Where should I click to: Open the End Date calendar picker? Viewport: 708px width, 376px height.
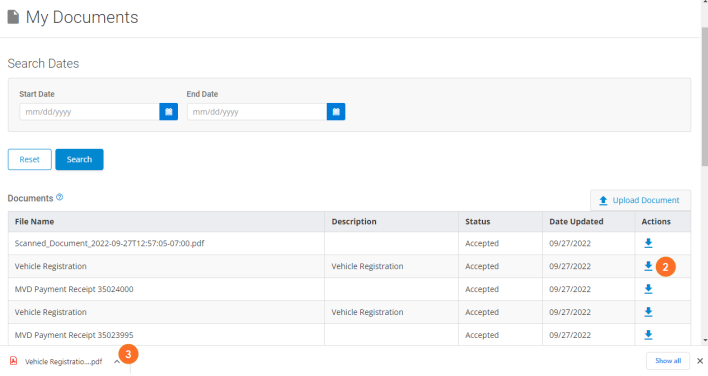click(336, 111)
